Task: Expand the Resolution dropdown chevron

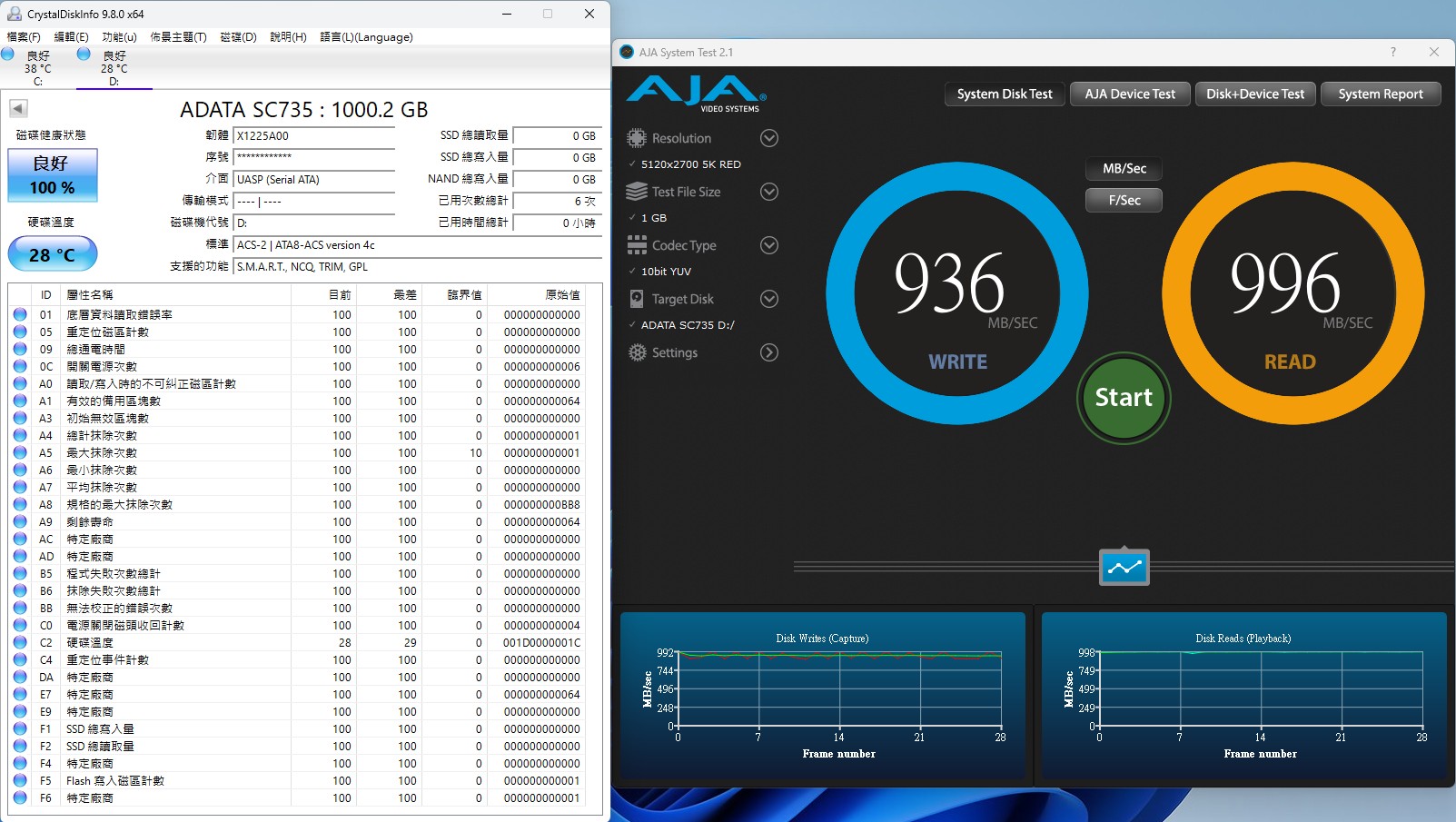Action: tap(769, 138)
